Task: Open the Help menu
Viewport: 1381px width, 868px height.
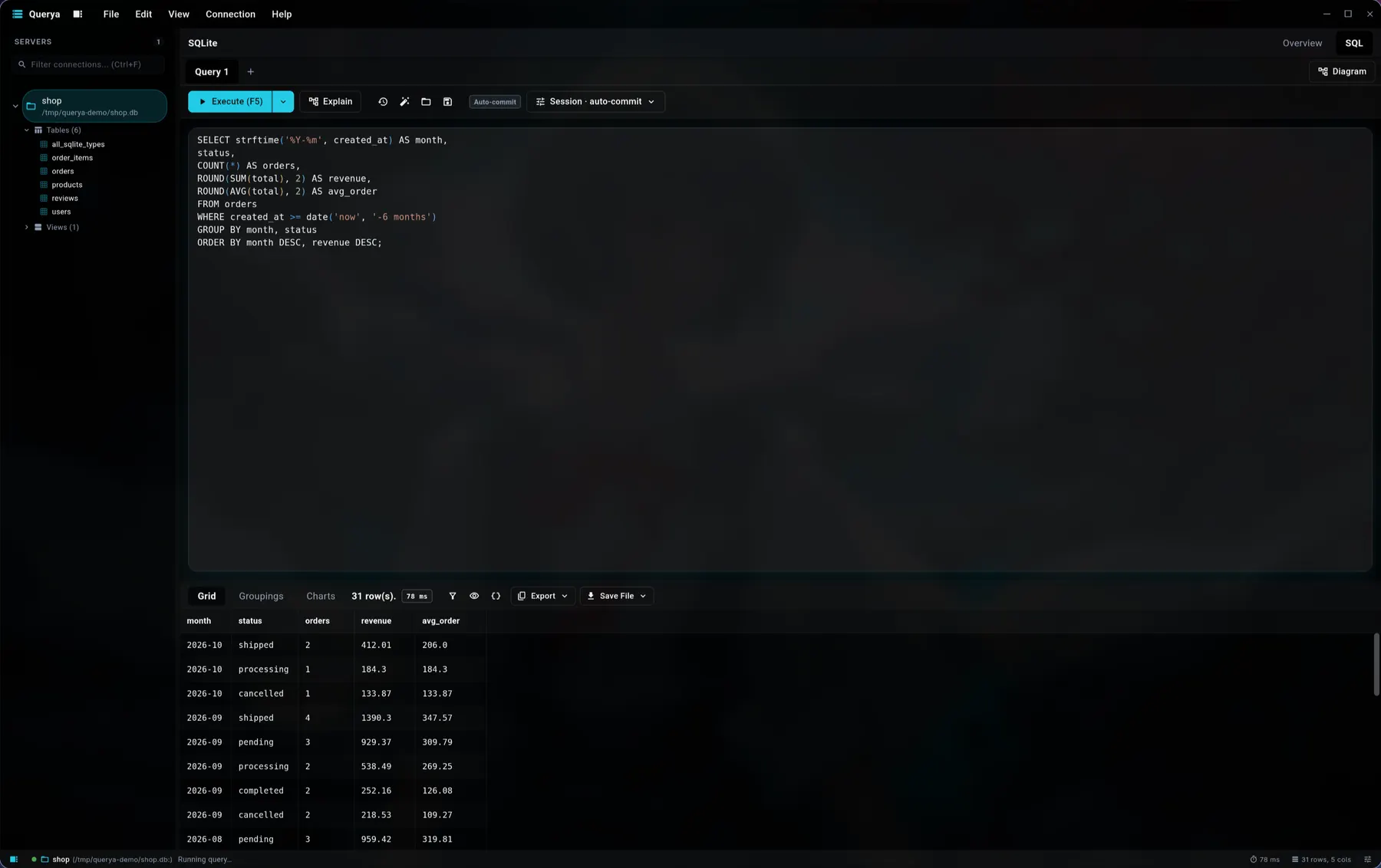Action: point(282,14)
